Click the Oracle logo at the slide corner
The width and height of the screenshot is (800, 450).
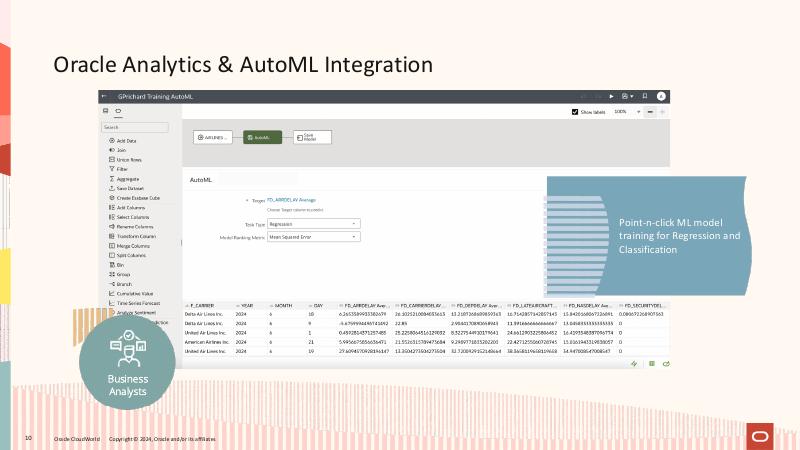tap(760, 436)
